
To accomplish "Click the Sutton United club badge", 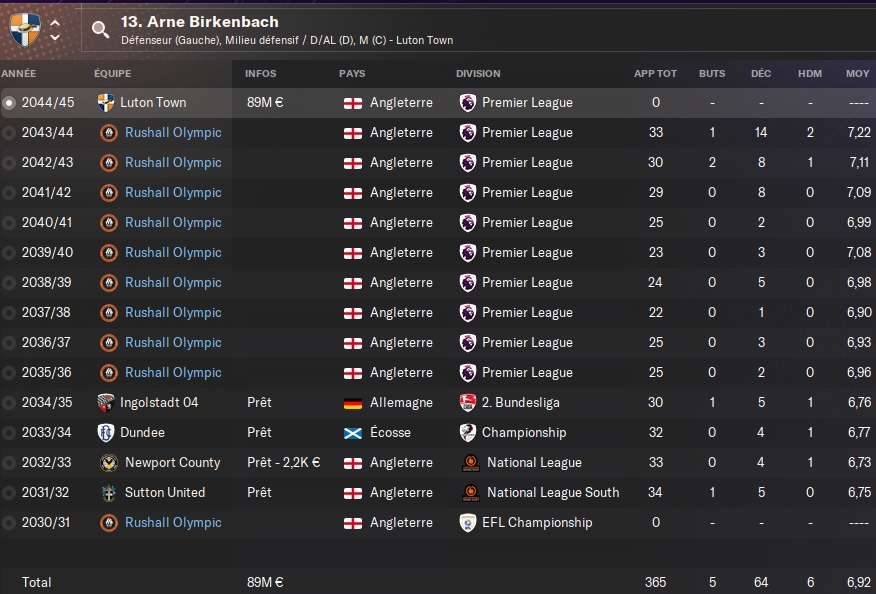I will (108, 493).
